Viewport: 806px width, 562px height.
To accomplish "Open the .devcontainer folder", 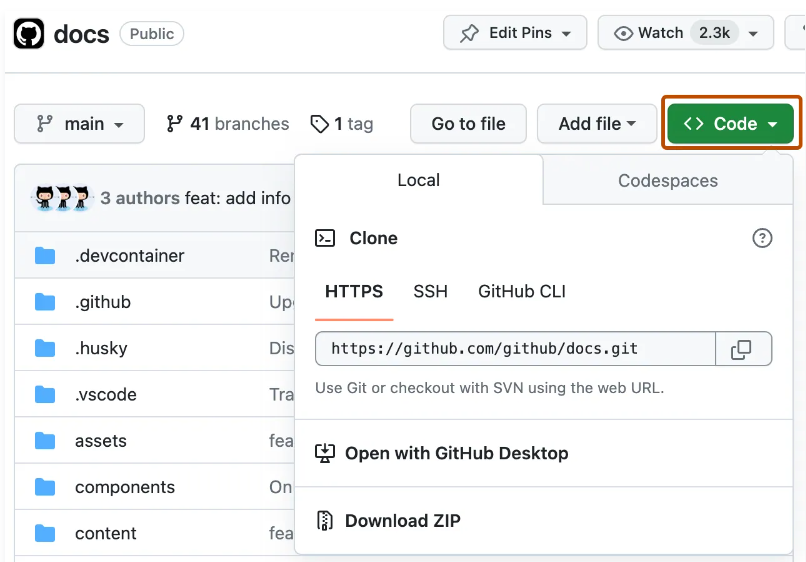I will (130, 256).
